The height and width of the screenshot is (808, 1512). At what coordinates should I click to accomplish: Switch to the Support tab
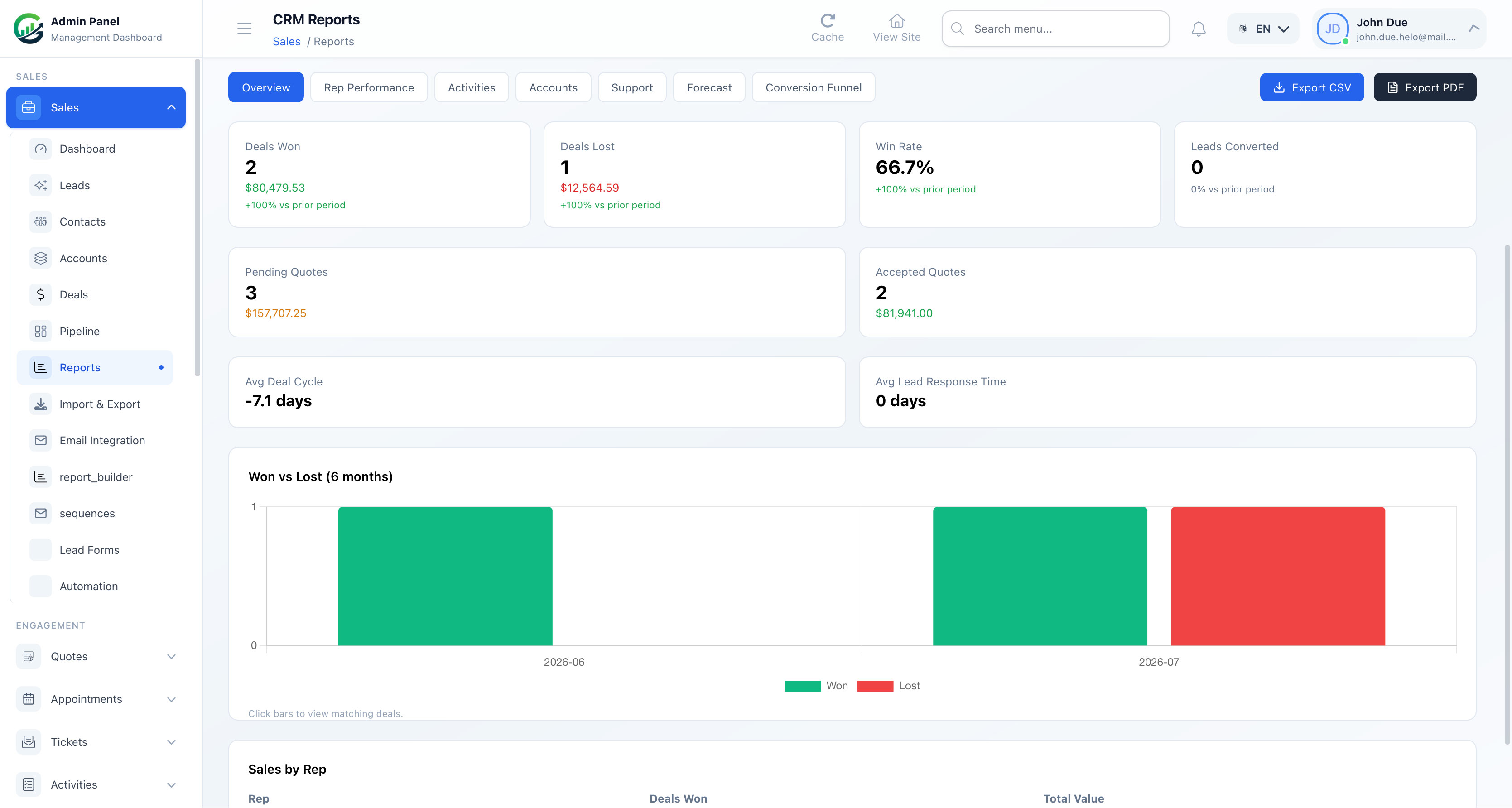[x=631, y=87]
